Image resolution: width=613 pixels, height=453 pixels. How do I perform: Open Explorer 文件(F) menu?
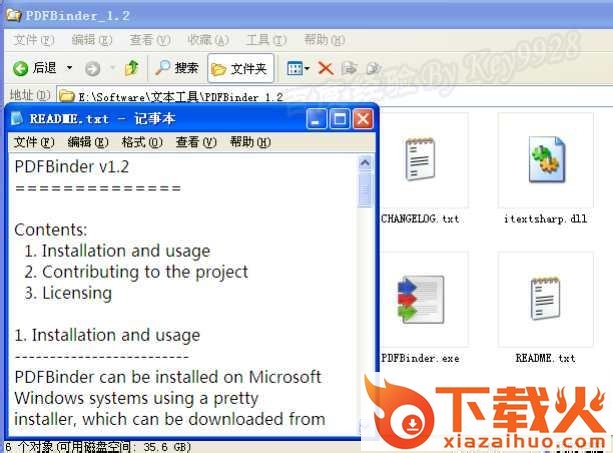[34, 40]
